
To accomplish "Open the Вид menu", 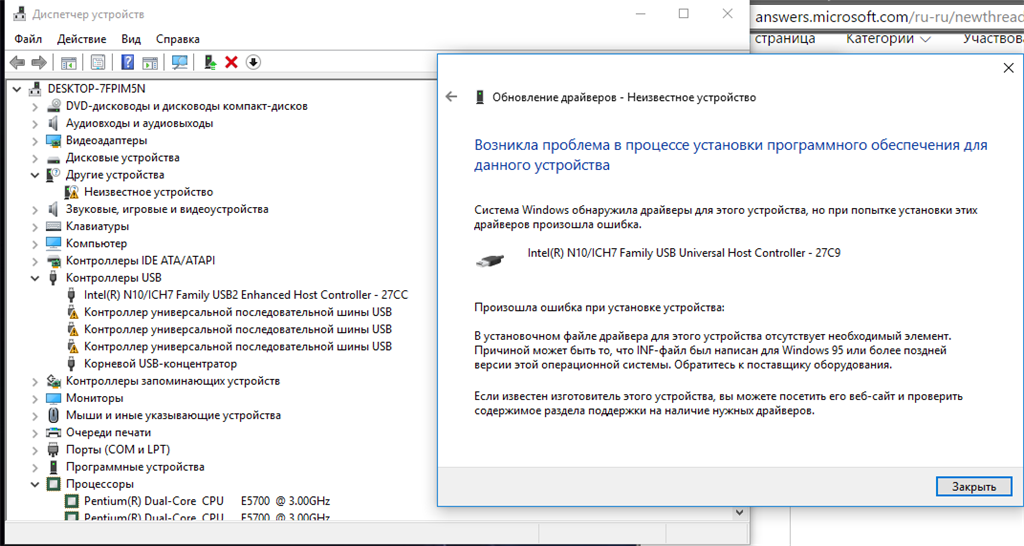I will click(131, 39).
